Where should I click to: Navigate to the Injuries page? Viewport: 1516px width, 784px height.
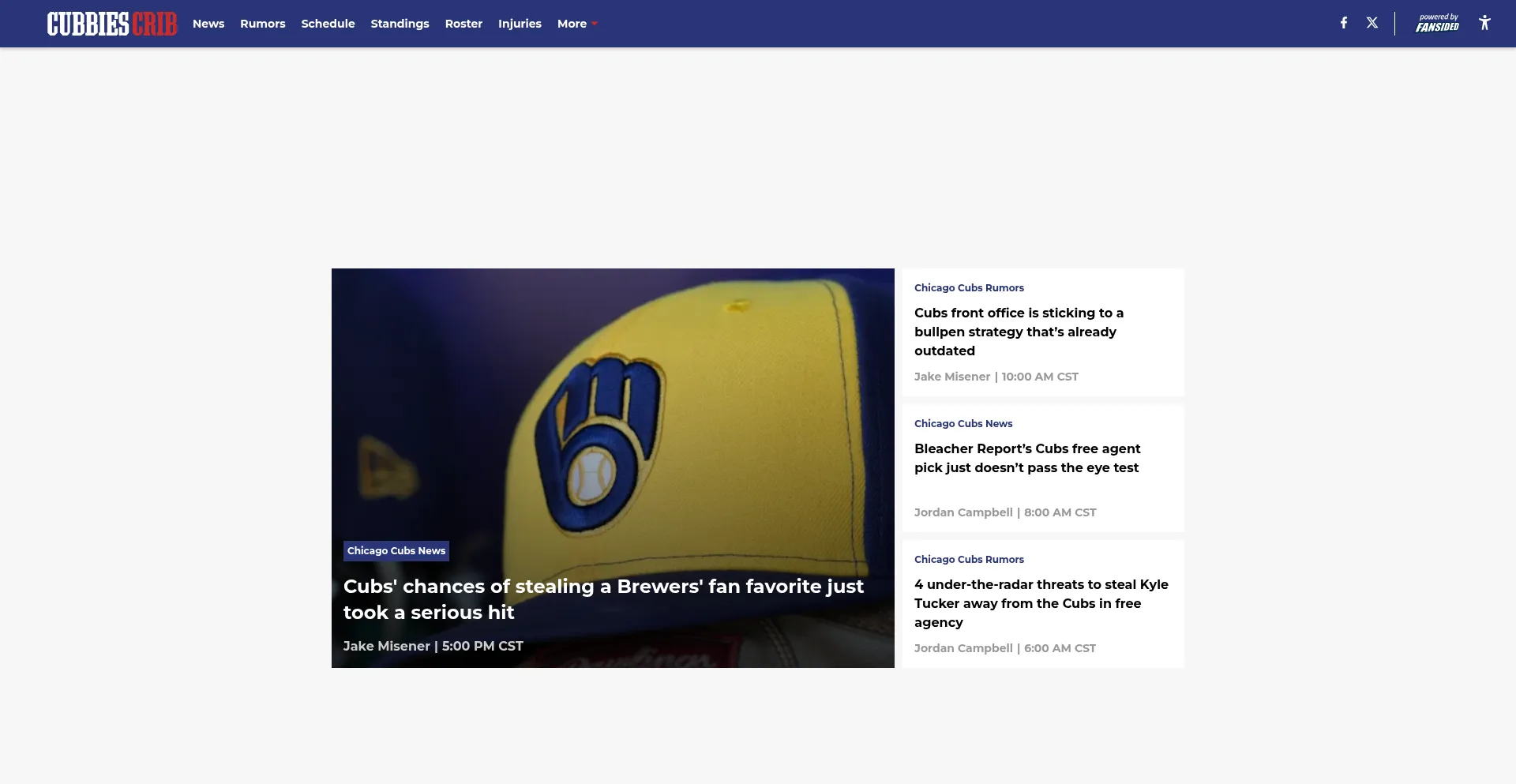(x=520, y=24)
